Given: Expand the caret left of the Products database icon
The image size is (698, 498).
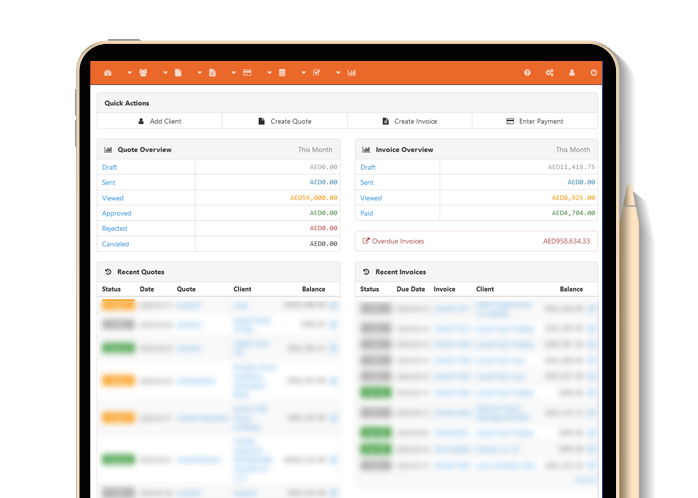Looking at the screenshot, I should 267,73.
